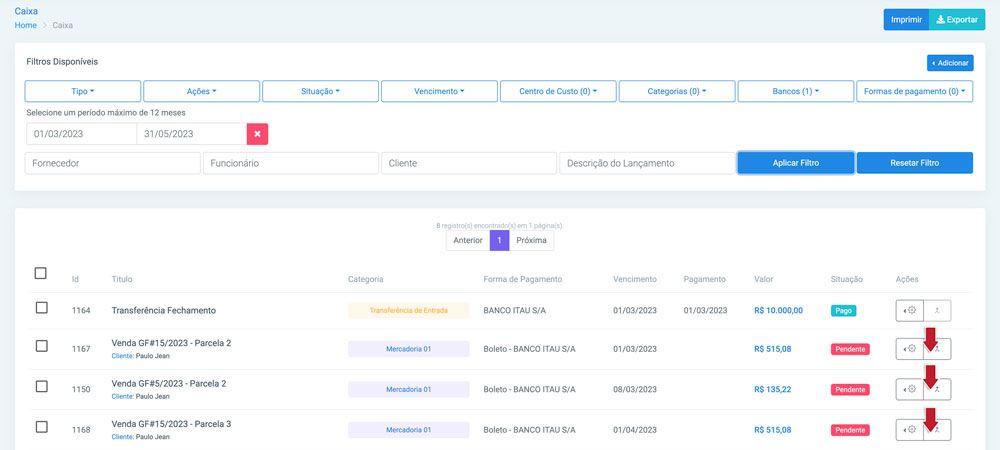Click the Caixa page title
The height and width of the screenshot is (450, 1000).
click(x=26, y=11)
